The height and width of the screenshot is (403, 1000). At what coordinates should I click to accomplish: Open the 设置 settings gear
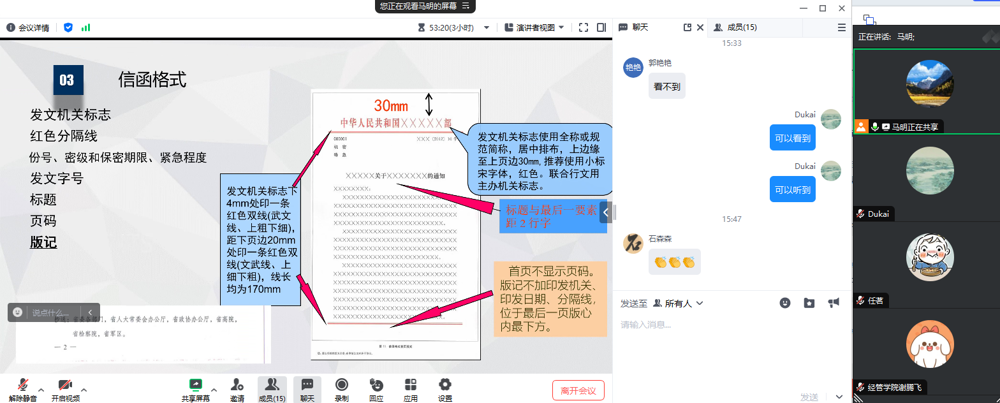[x=445, y=387]
